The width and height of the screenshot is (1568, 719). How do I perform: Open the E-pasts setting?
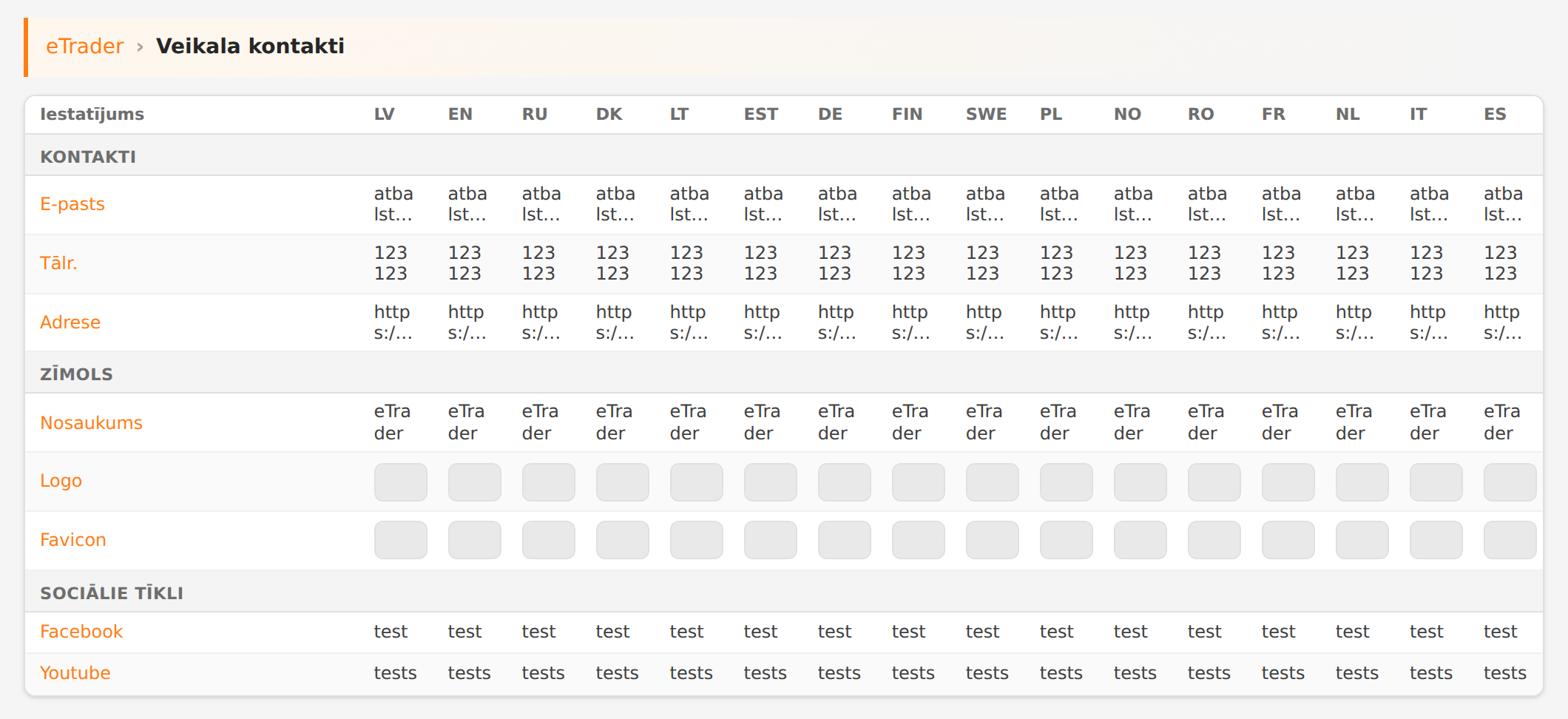[72, 204]
